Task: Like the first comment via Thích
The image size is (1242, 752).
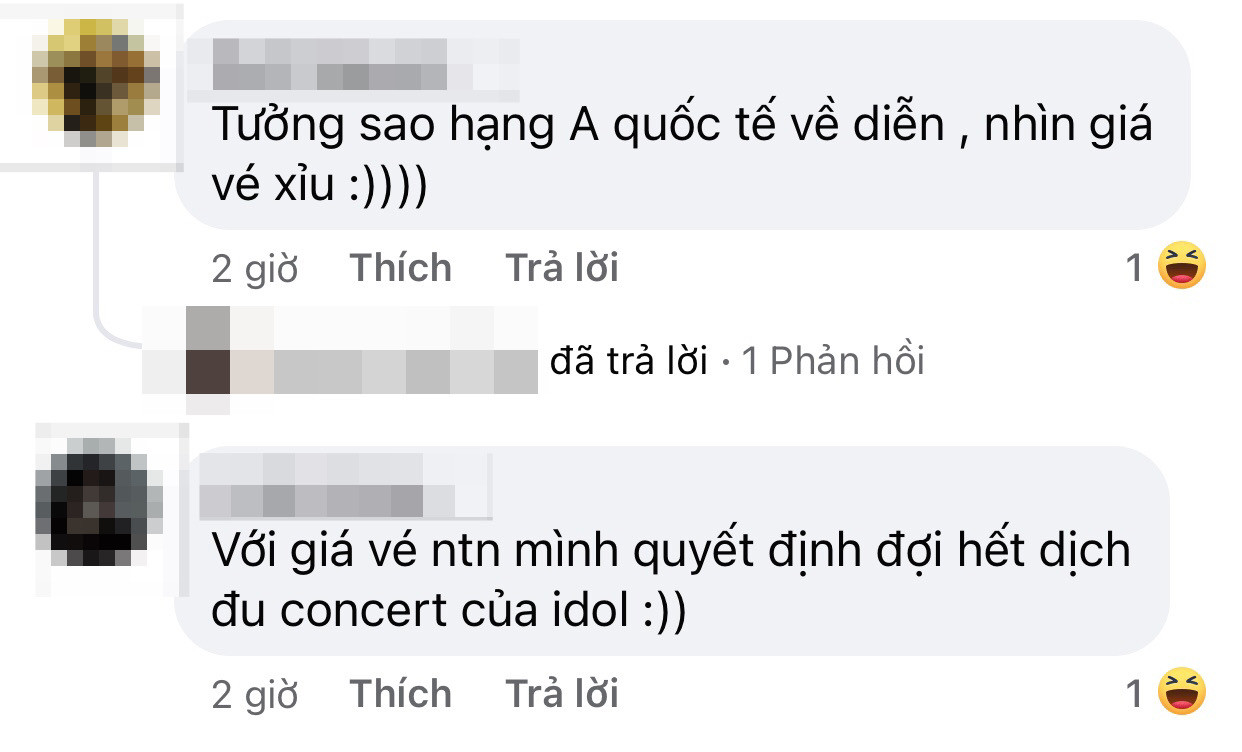Action: coord(400,267)
